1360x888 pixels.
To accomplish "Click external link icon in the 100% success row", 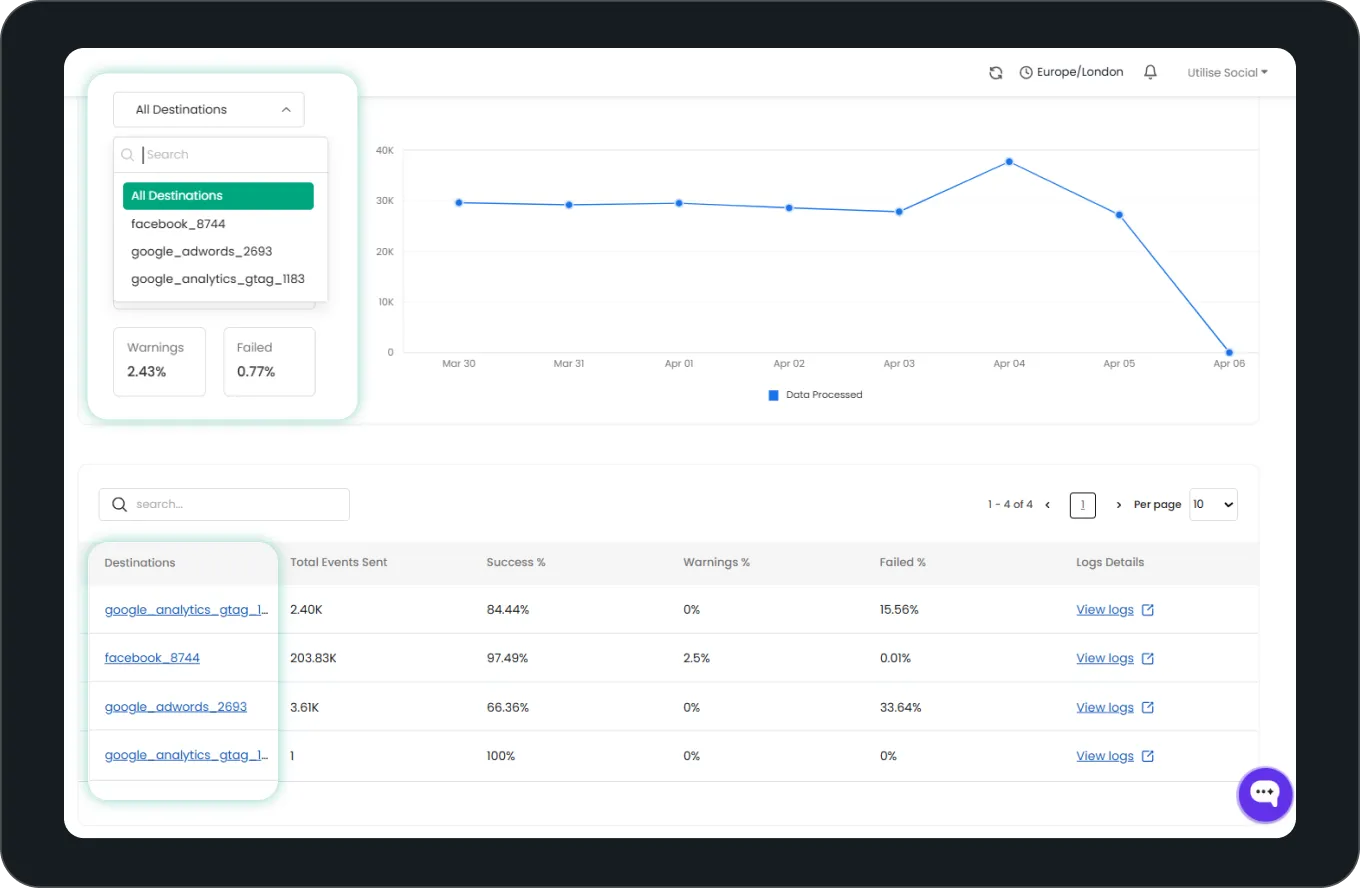I will [x=1148, y=756].
